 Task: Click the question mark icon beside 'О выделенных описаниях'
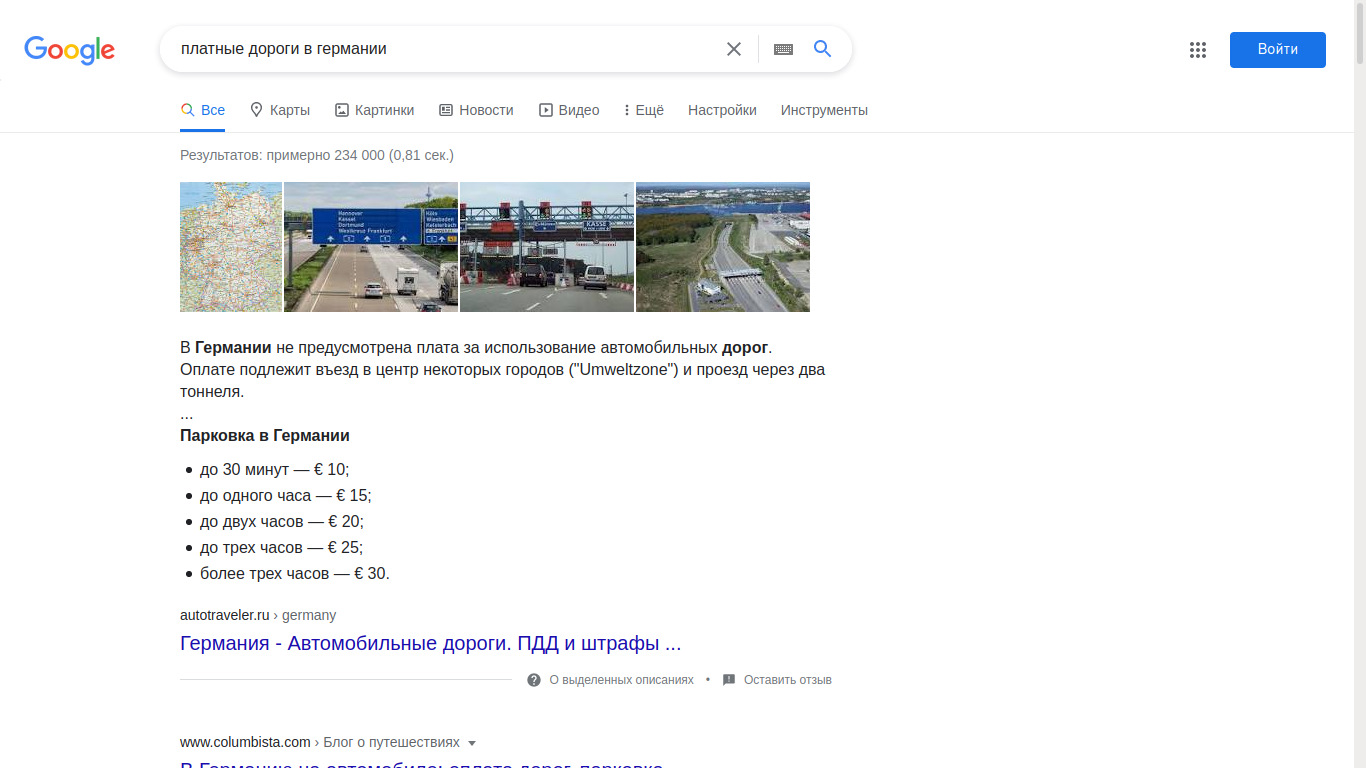(534, 680)
